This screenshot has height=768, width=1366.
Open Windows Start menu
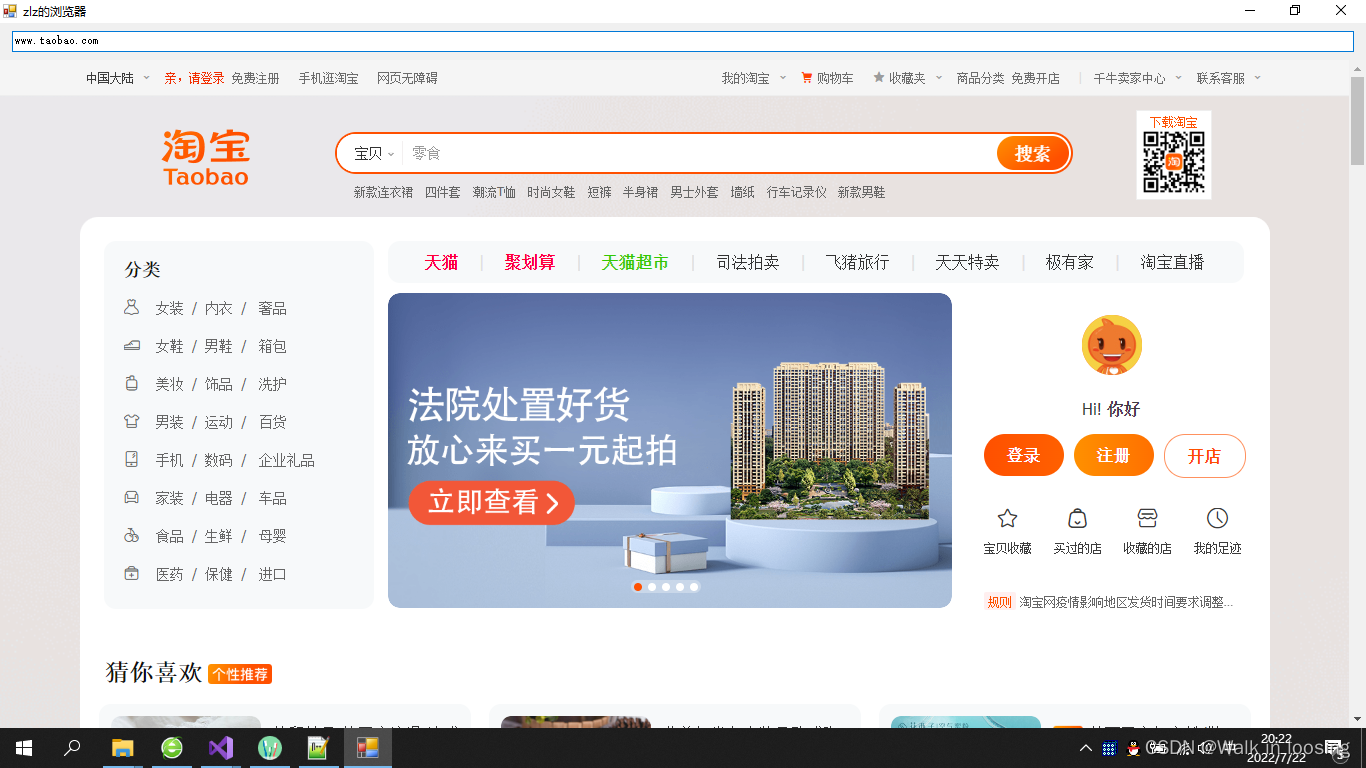pyautogui.click(x=24, y=748)
